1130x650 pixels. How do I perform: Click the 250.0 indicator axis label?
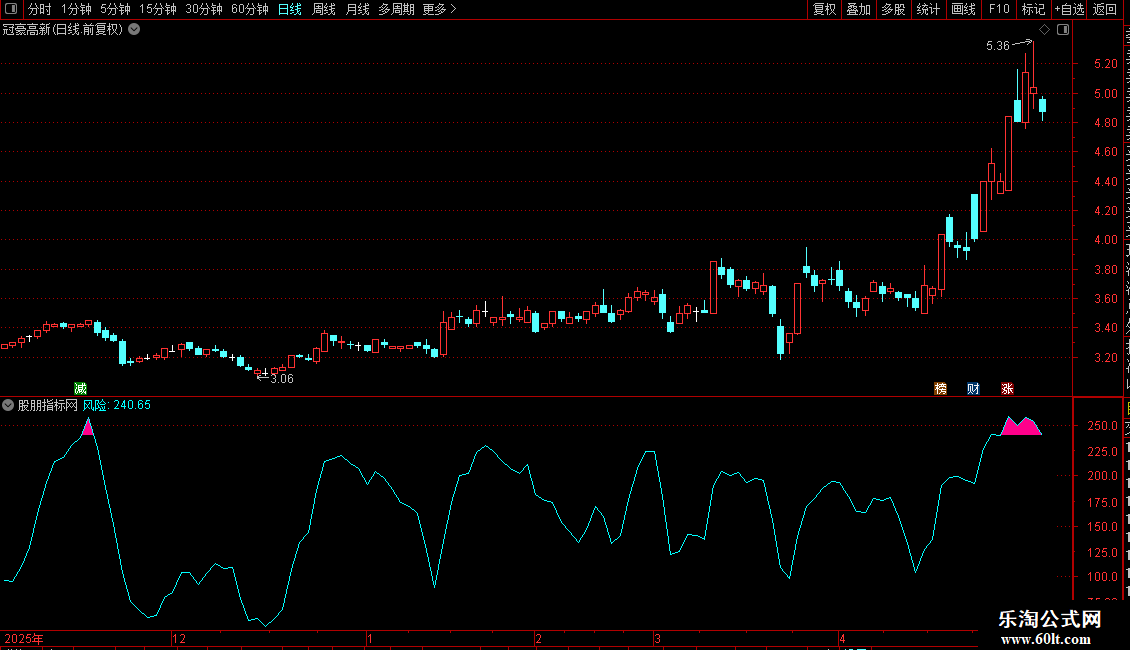[x=1102, y=426]
